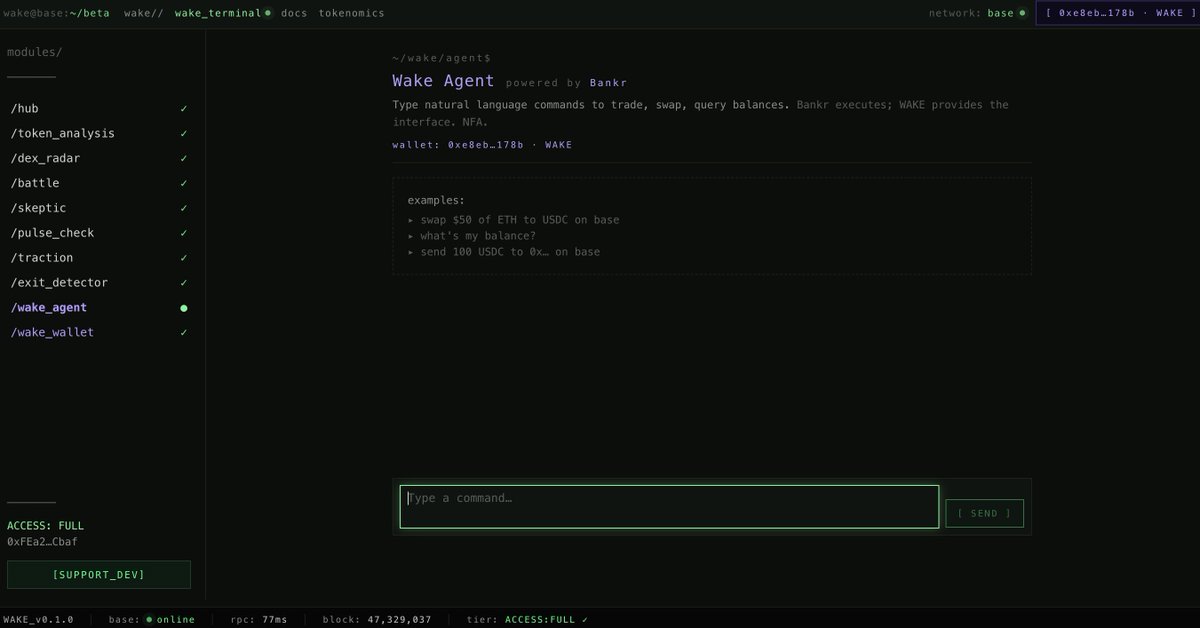
Task: Click the checkmark next to /hub
Action: 183,108
